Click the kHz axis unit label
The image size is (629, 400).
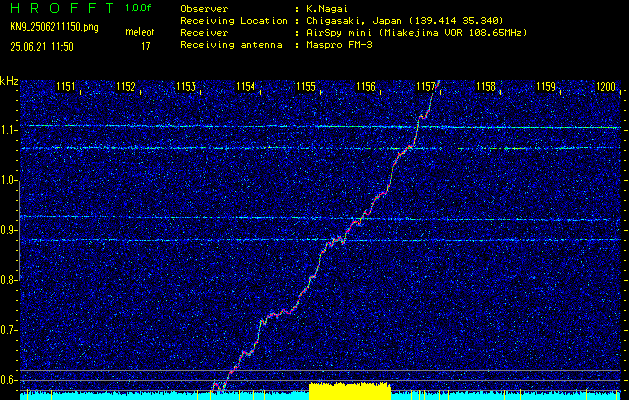9,81
